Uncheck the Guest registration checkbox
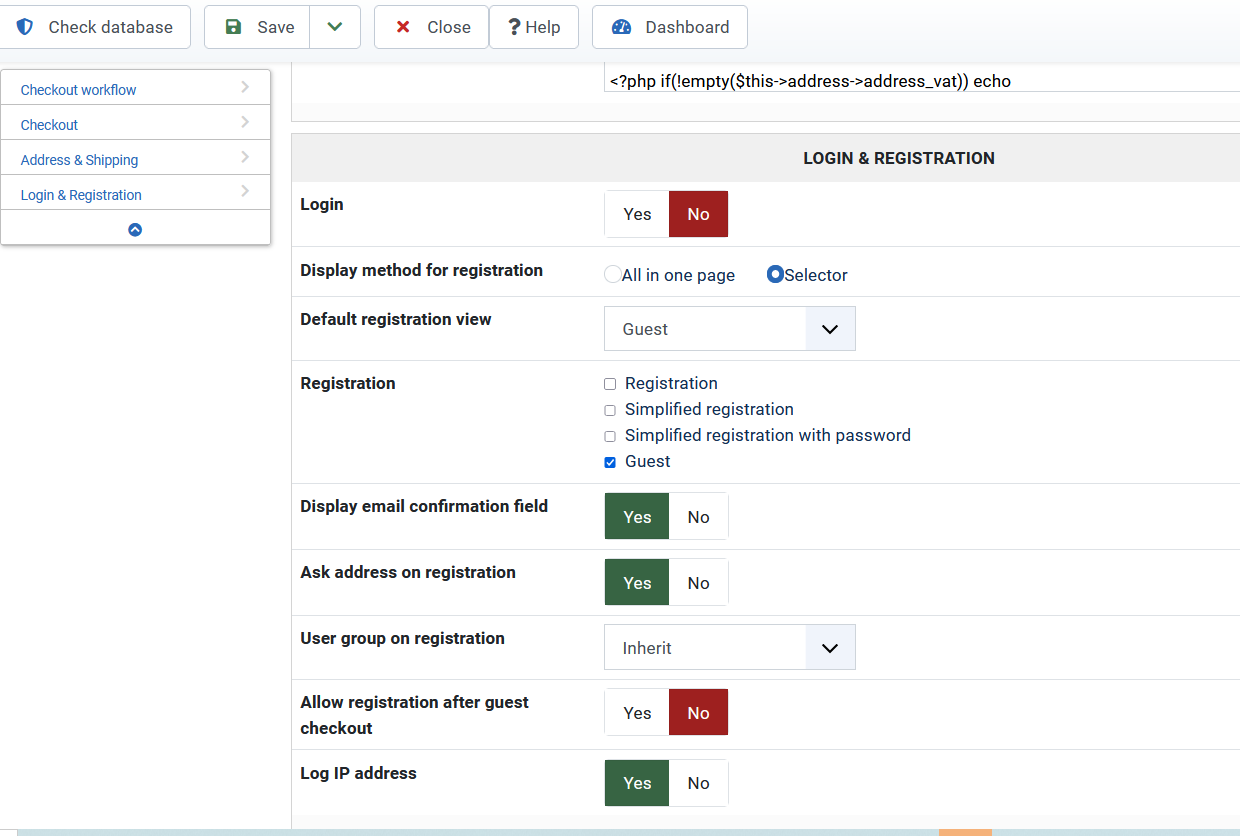The height and width of the screenshot is (836, 1240). [x=610, y=462]
